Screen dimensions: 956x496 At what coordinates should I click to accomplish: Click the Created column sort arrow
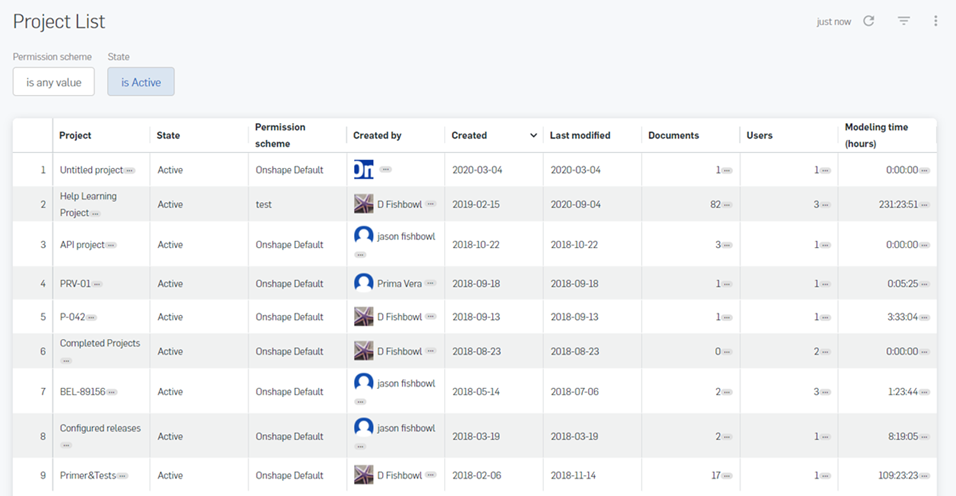pyautogui.click(x=533, y=136)
